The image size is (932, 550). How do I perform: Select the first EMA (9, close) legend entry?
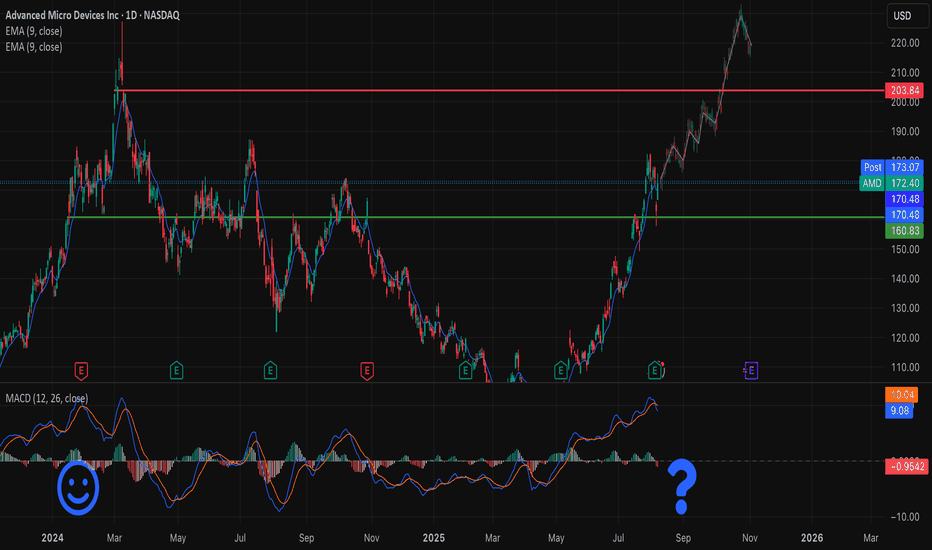[x=34, y=31]
